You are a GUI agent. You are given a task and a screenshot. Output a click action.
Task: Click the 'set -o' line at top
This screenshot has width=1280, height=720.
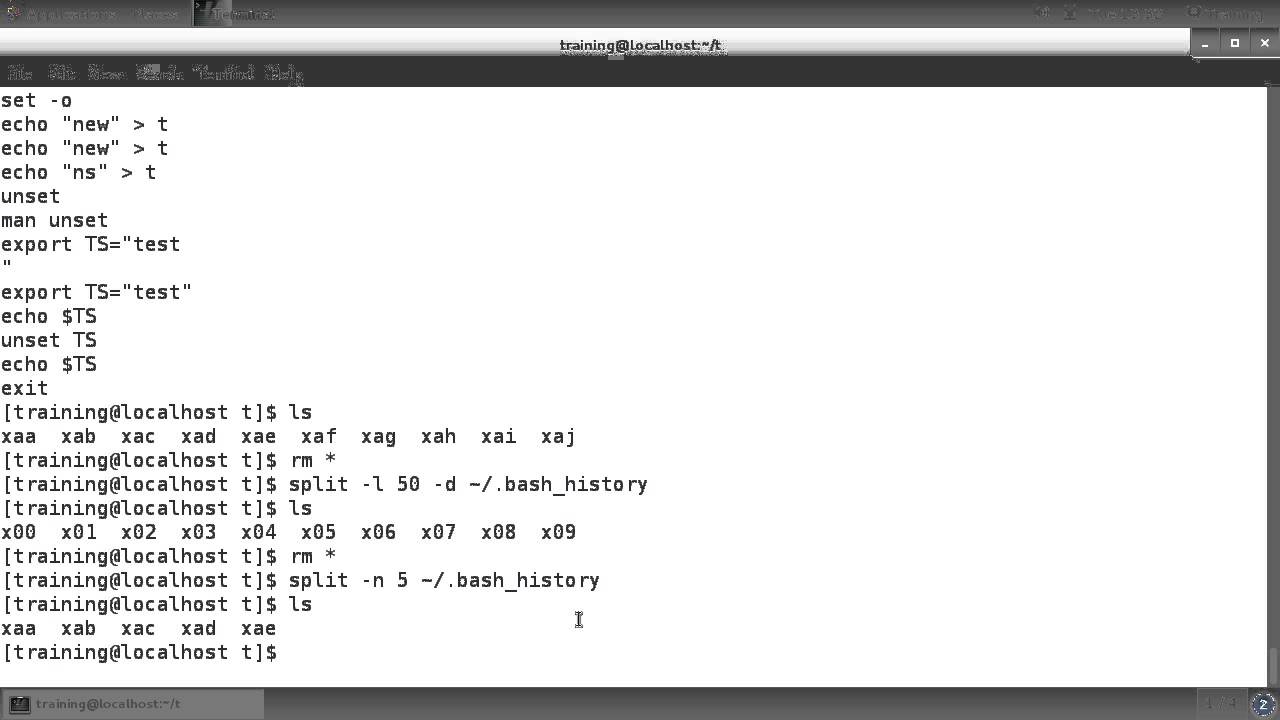coord(36,100)
